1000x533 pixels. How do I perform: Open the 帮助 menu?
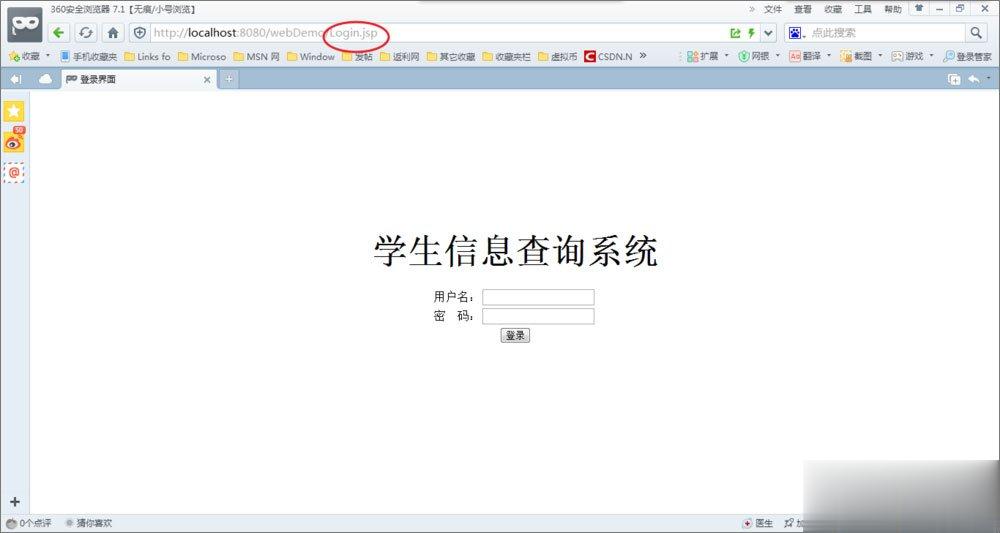pos(893,9)
